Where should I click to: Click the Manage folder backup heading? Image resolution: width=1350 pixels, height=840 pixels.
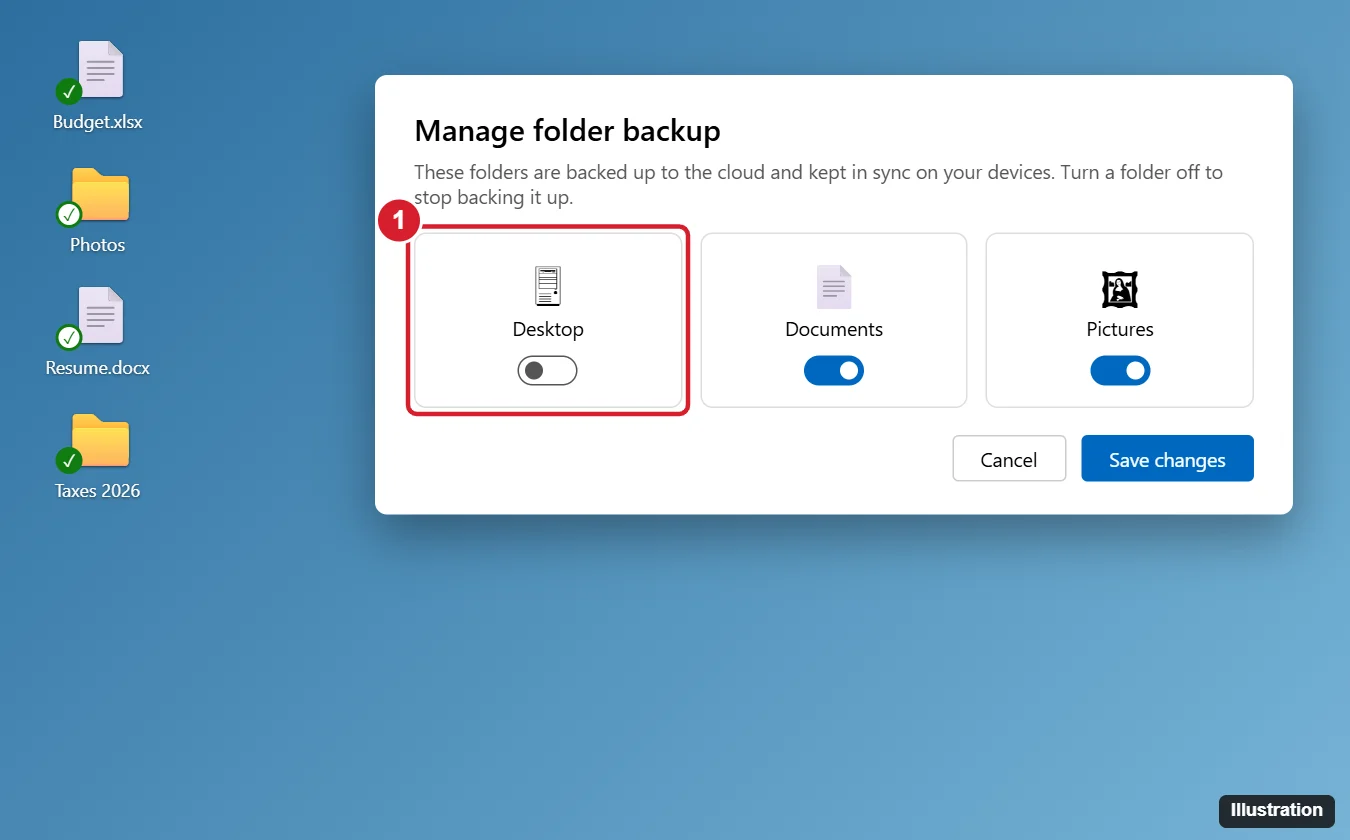click(x=567, y=131)
